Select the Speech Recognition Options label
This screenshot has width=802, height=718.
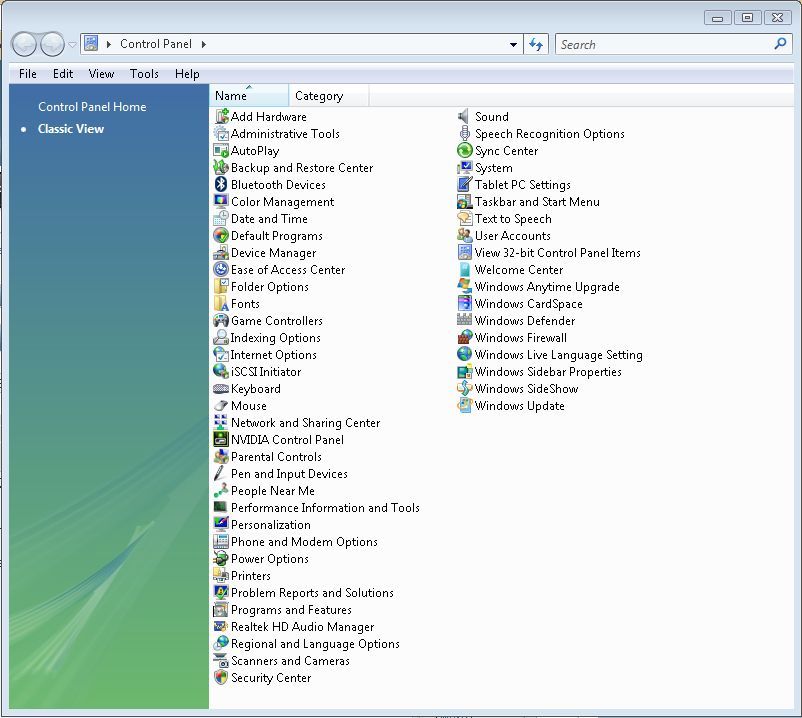(550, 134)
